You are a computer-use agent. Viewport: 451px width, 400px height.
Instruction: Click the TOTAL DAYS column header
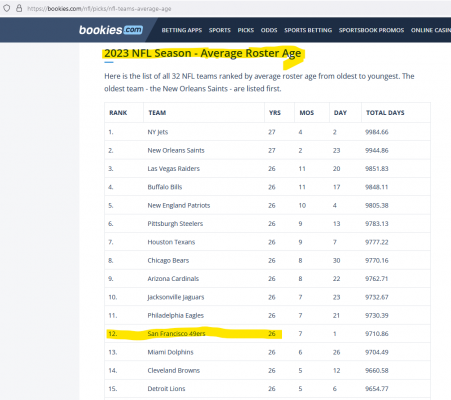385,113
